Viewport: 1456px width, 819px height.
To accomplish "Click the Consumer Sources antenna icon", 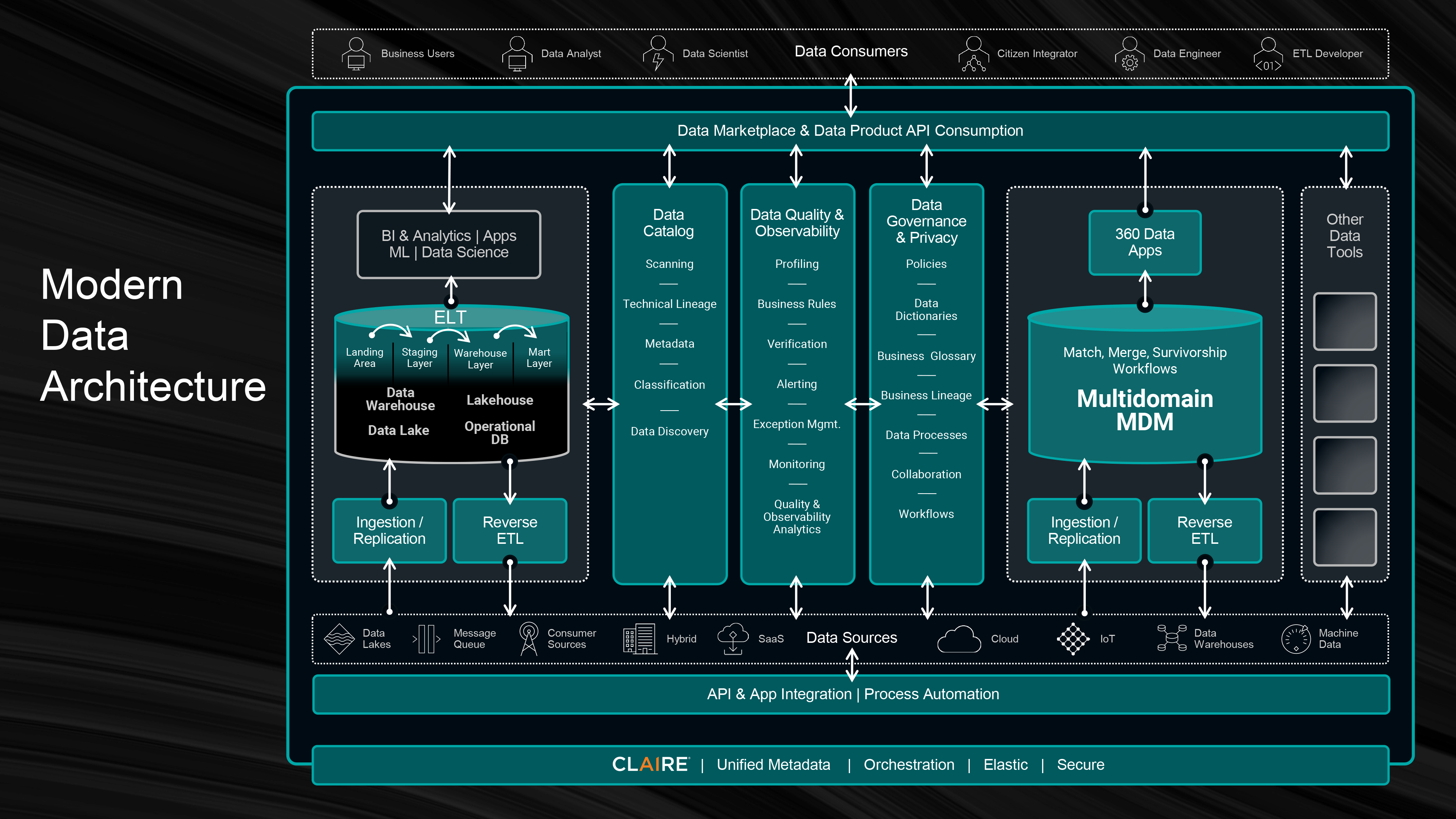I will tap(529, 639).
